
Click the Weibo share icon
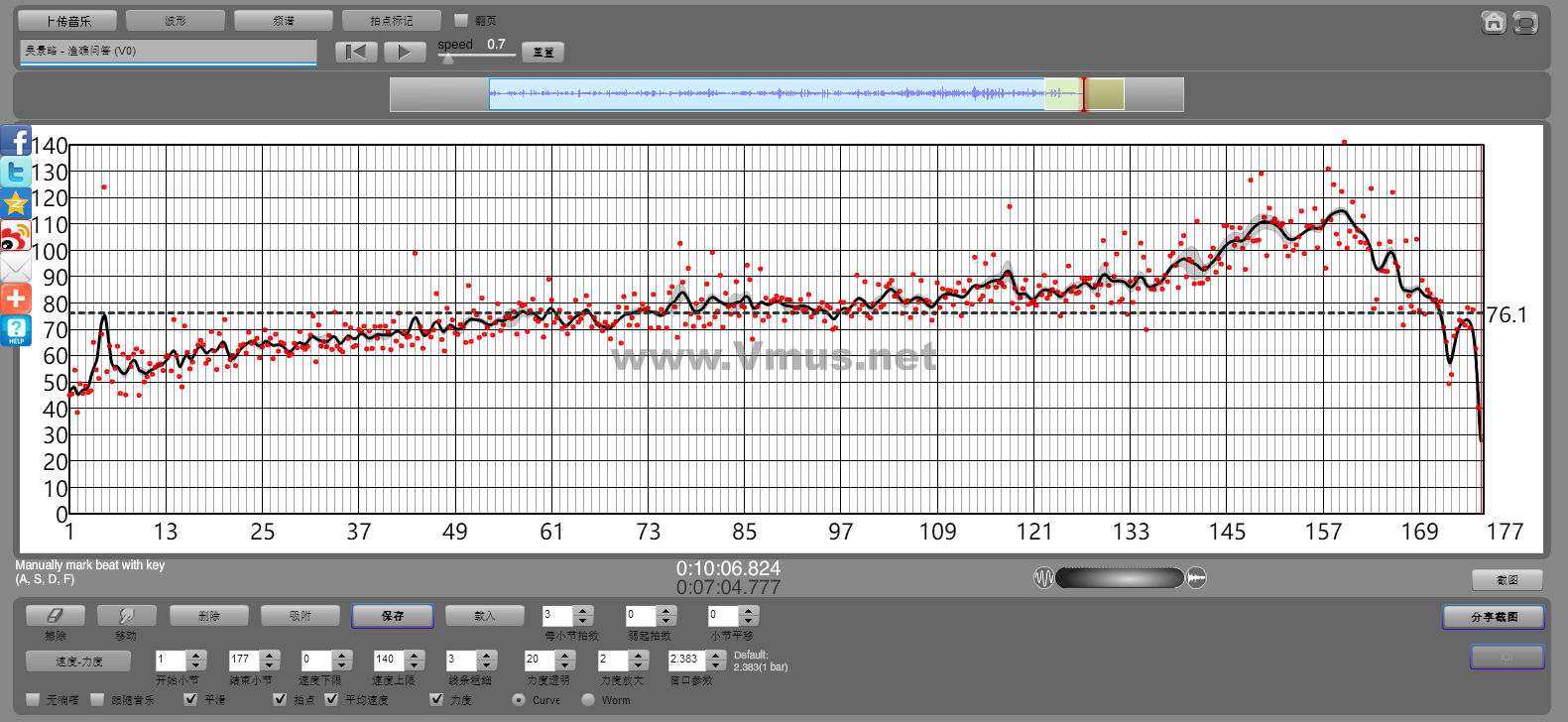(x=16, y=236)
